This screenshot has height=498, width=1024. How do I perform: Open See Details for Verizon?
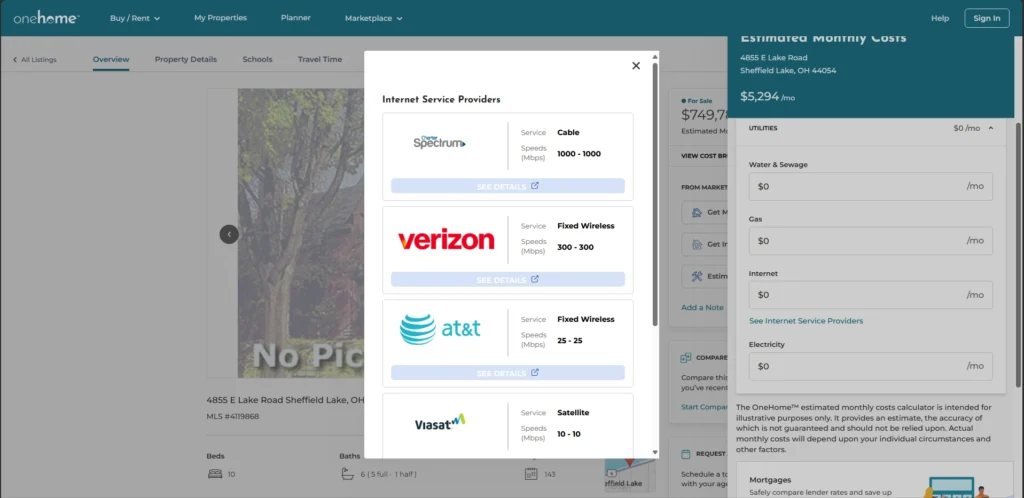(507, 280)
